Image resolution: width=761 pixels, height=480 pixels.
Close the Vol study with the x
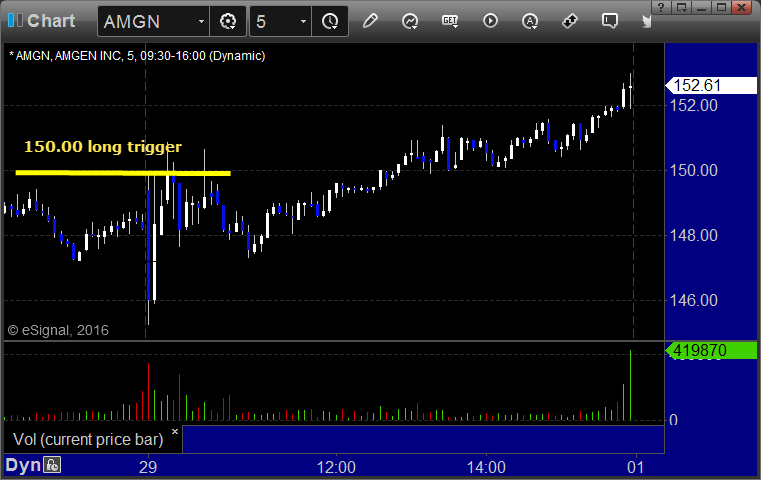point(175,431)
